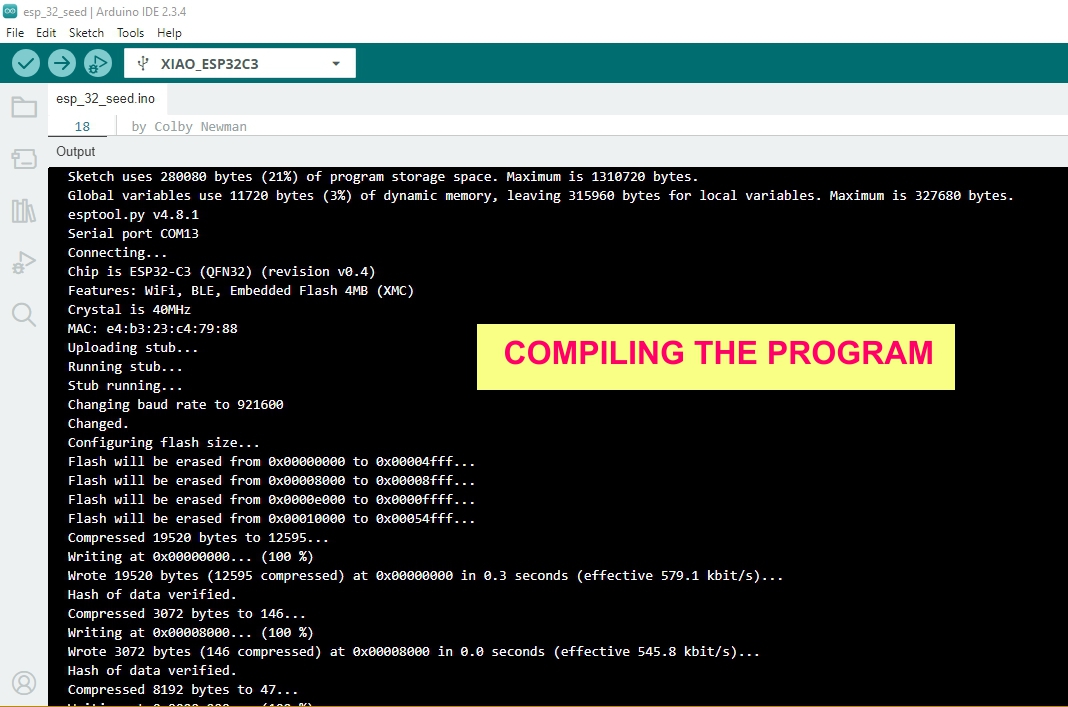This screenshot has width=1068, height=707.
Task: Open the Library Manager sidebar icon
Action: 24,210
